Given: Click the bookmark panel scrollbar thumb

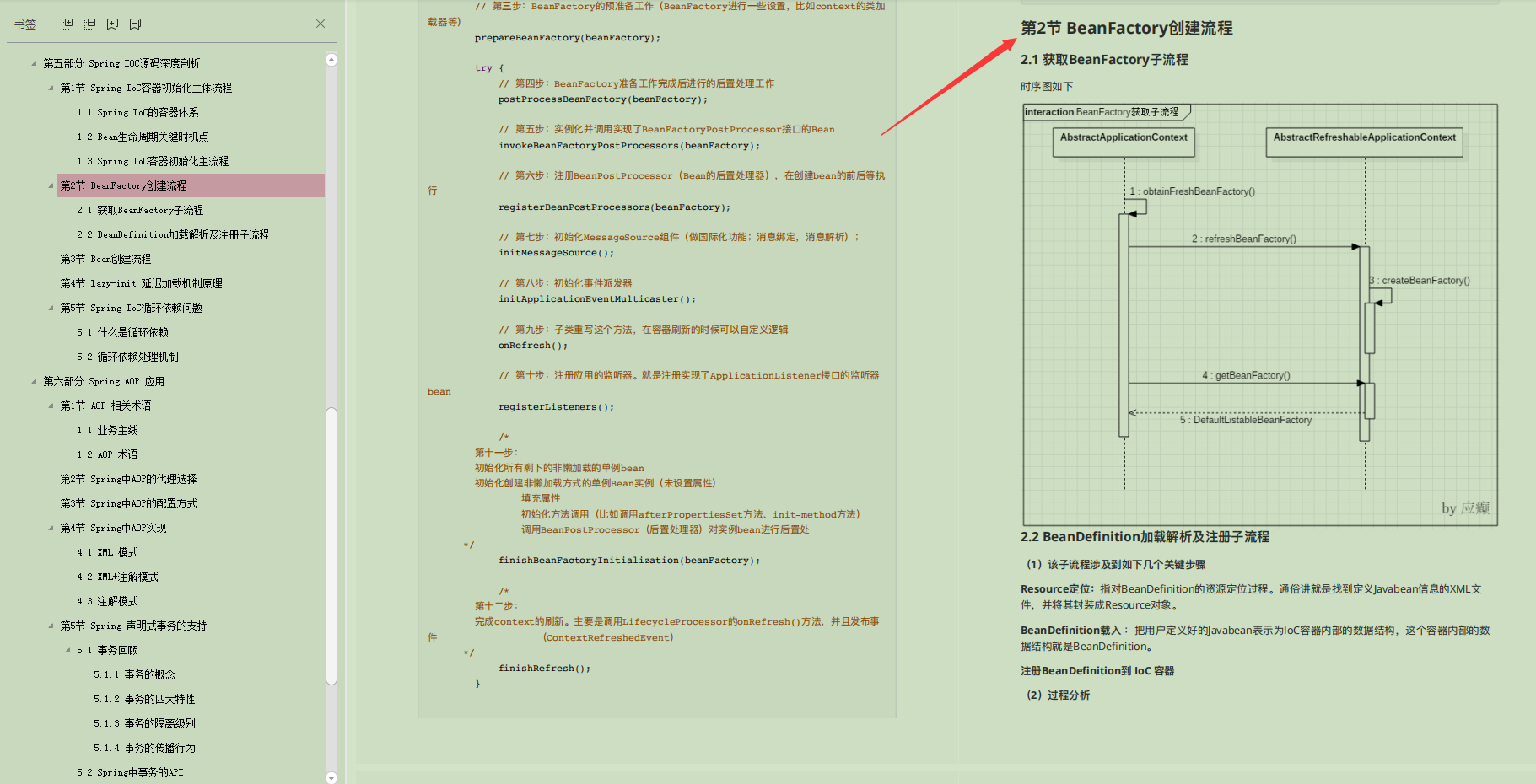Looking at the screenshot, I should tap(331, 546).
